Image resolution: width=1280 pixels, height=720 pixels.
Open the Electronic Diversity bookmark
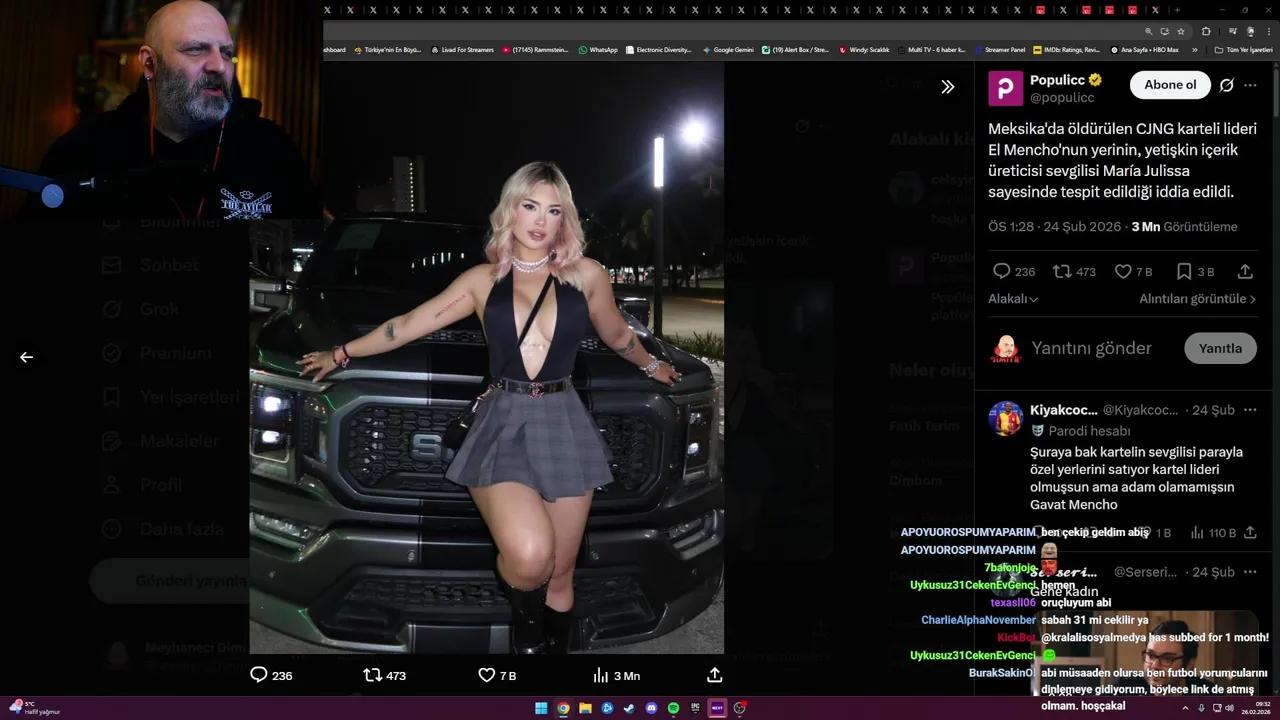(658, 49)
